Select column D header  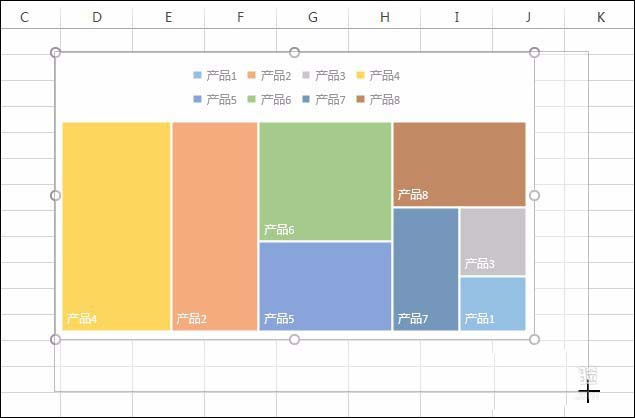[x=96, y=17]
